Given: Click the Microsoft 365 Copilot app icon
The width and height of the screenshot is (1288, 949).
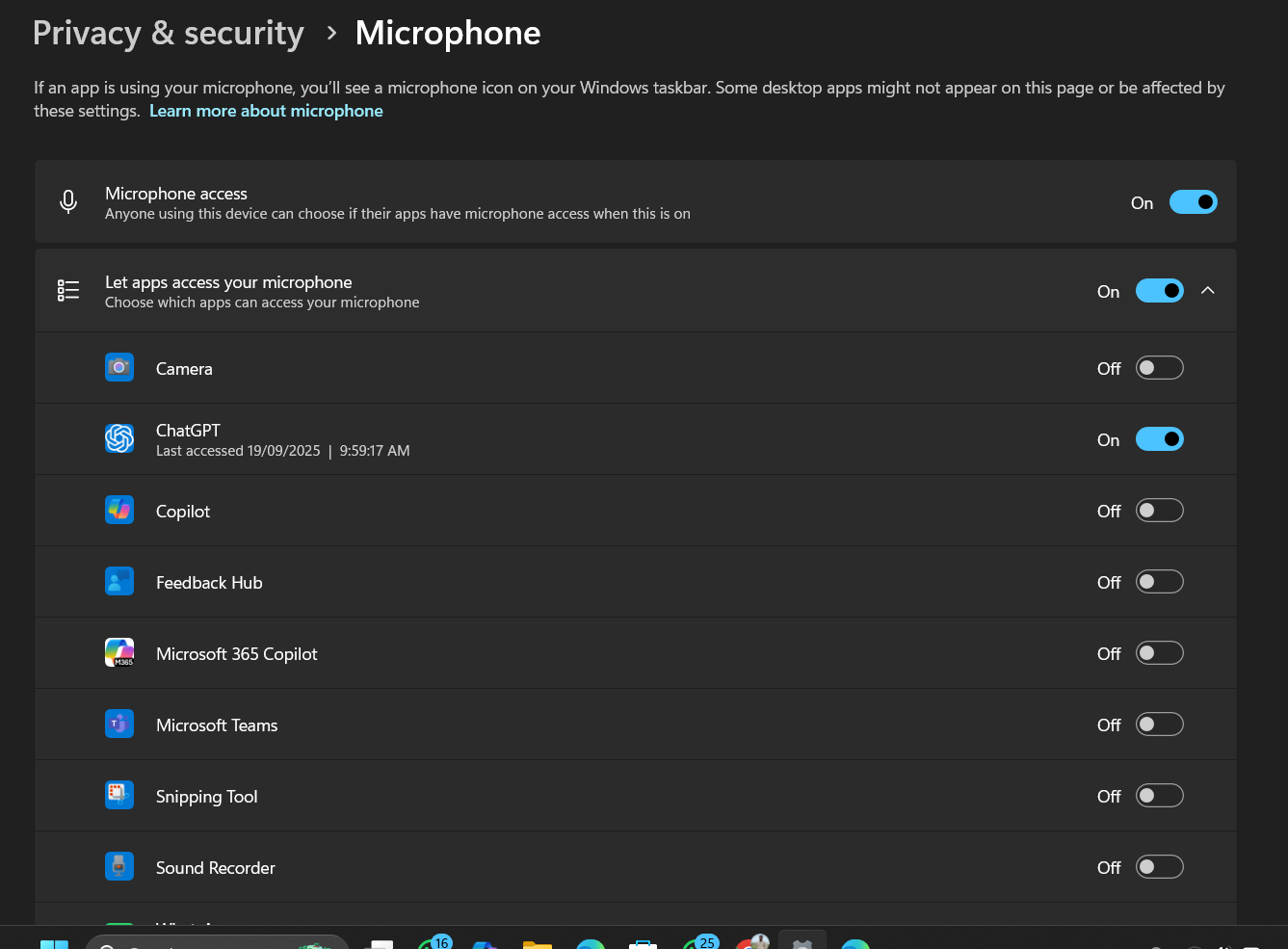Looking at the screenshot, I should tap(119, 652).
